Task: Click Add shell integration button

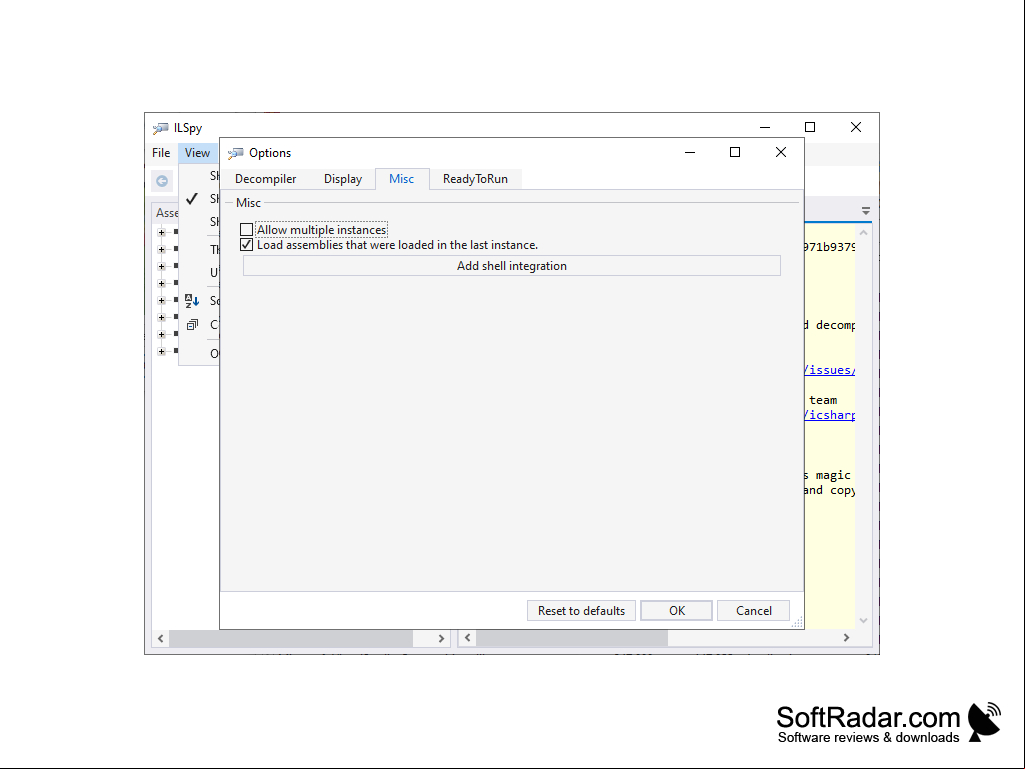Action: (512, 265)
